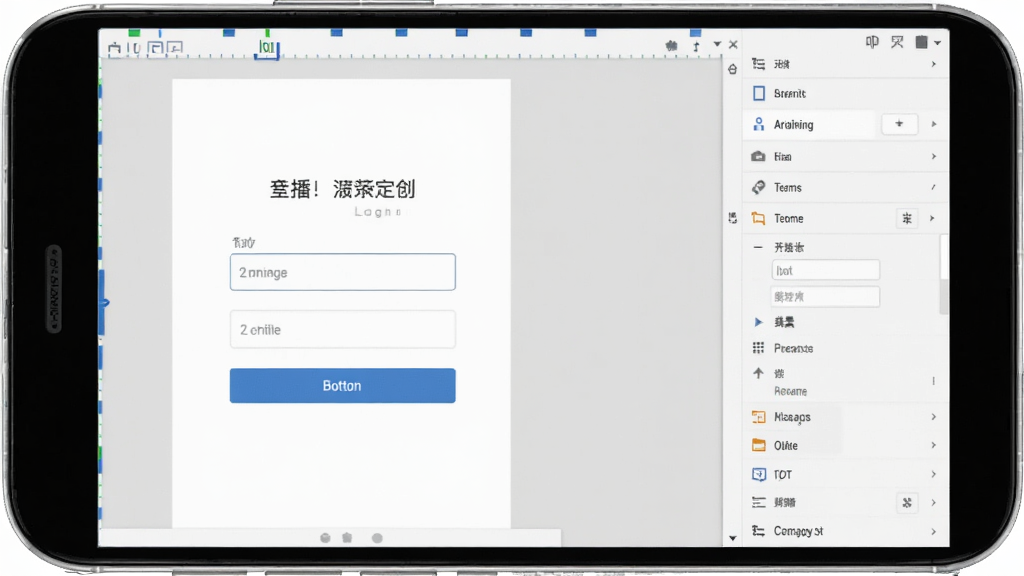This screenshot has height=576, width=1024.
Task: Open the Teams panel row
Action: click(x=846, y=187)
